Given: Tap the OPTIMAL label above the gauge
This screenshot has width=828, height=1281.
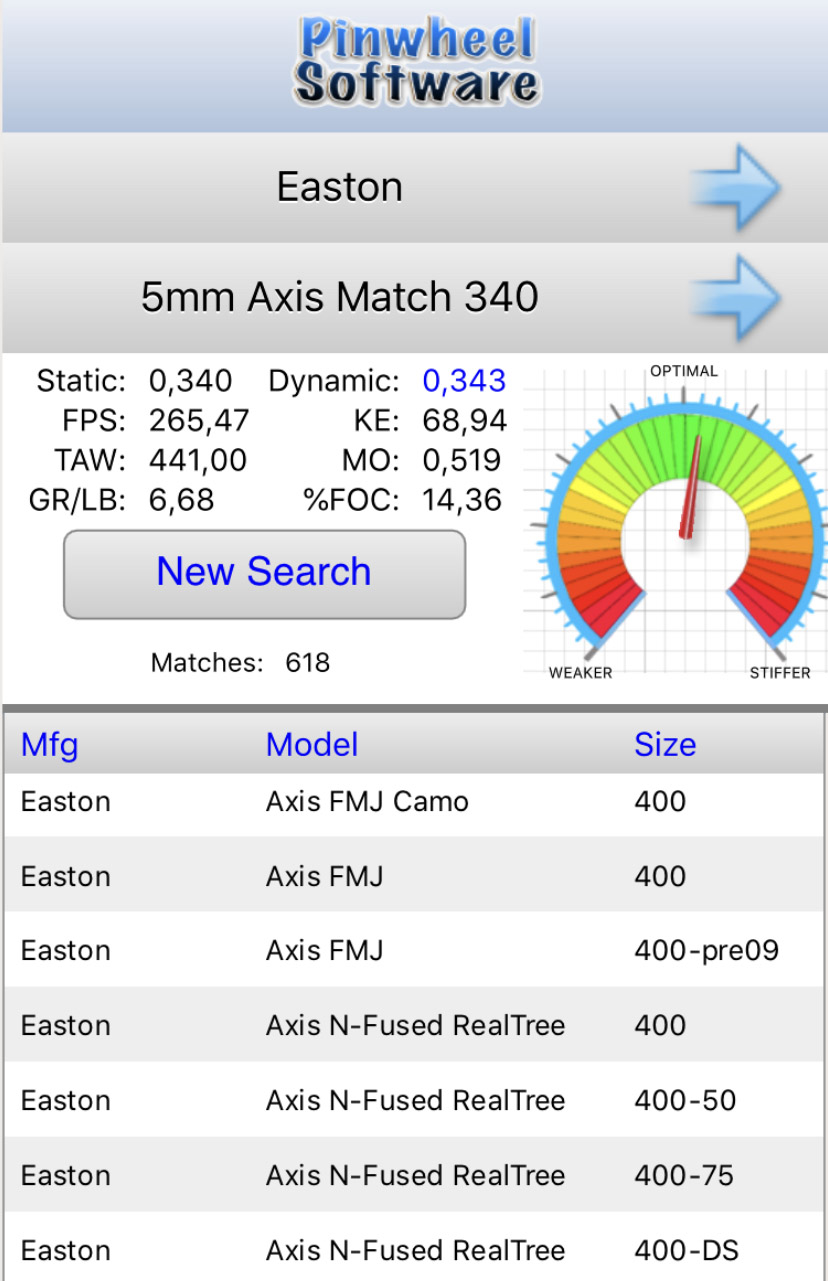Looking at the screenshot, I should 684,371.
